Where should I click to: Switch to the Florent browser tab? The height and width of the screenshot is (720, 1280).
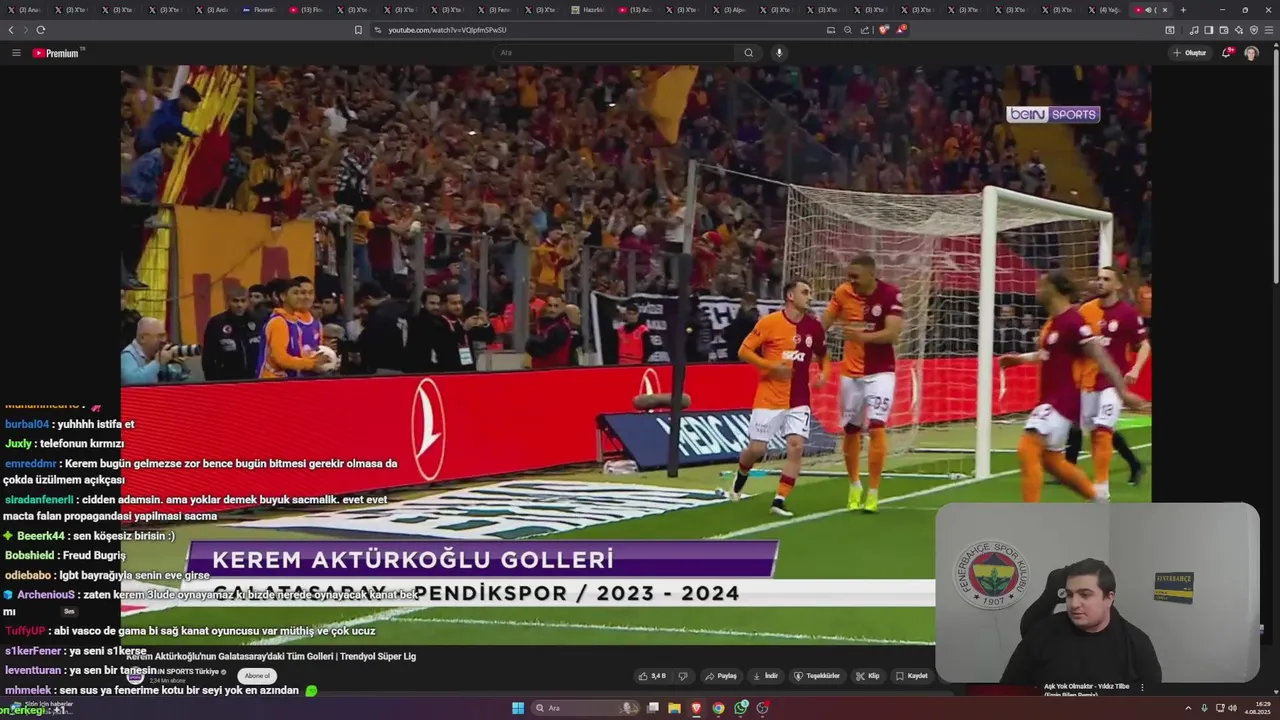[x=258, y=10]
